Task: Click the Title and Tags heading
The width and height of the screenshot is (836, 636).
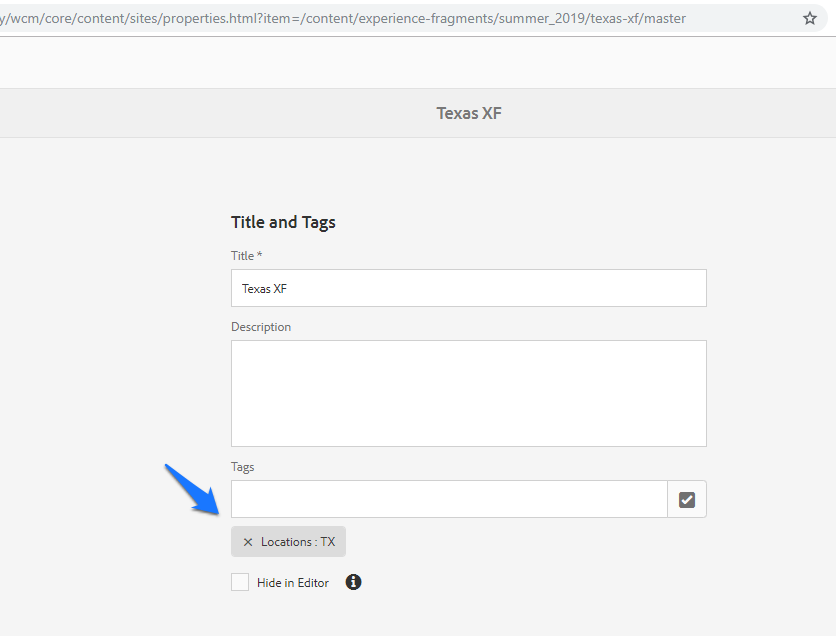Action: click(283, 222)
